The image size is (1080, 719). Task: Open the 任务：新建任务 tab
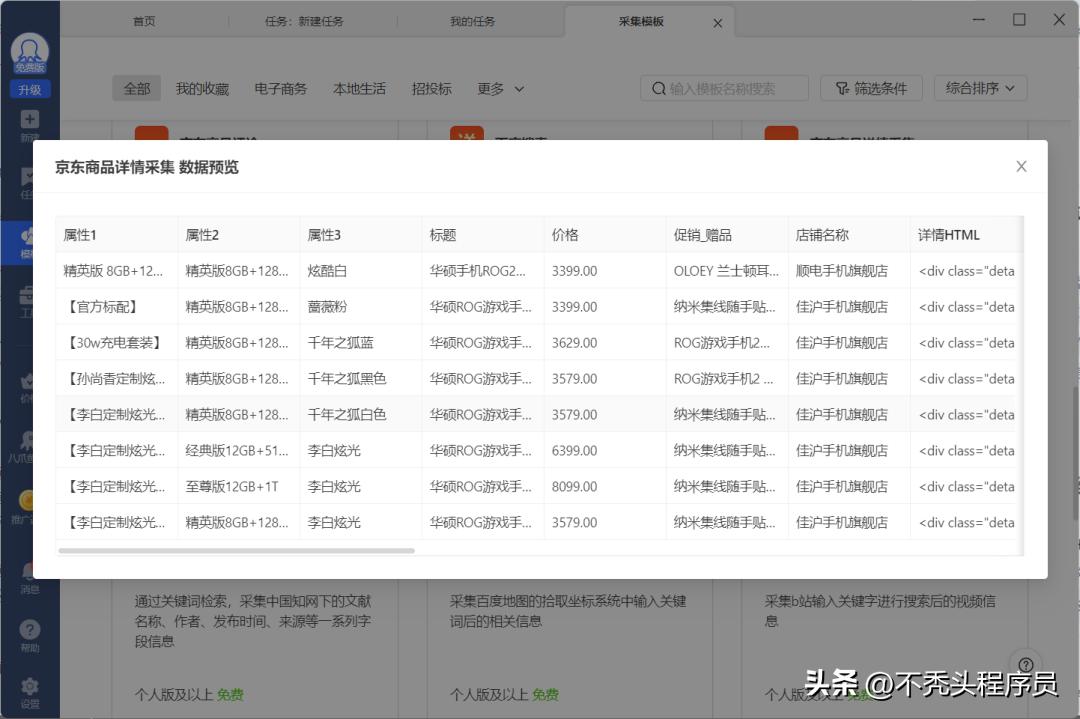(x=304, y=22)
